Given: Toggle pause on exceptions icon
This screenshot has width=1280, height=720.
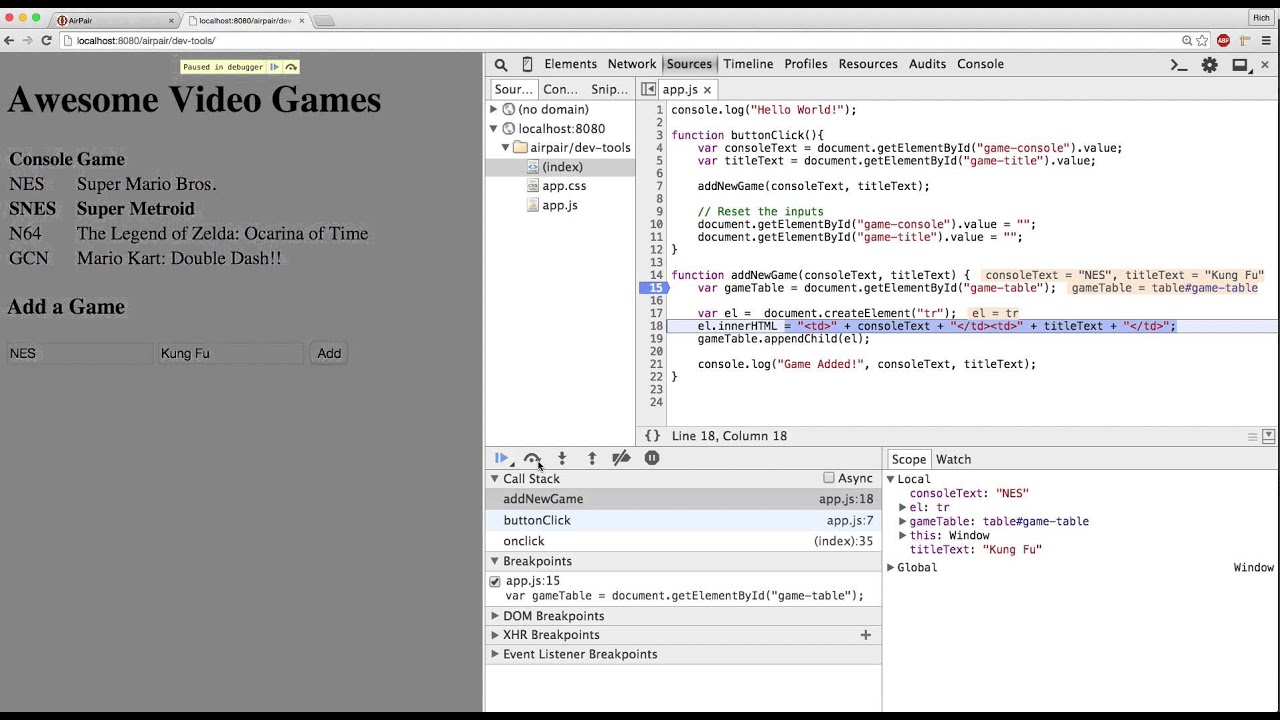Looking at the screenshot, I should click(652, 458).
